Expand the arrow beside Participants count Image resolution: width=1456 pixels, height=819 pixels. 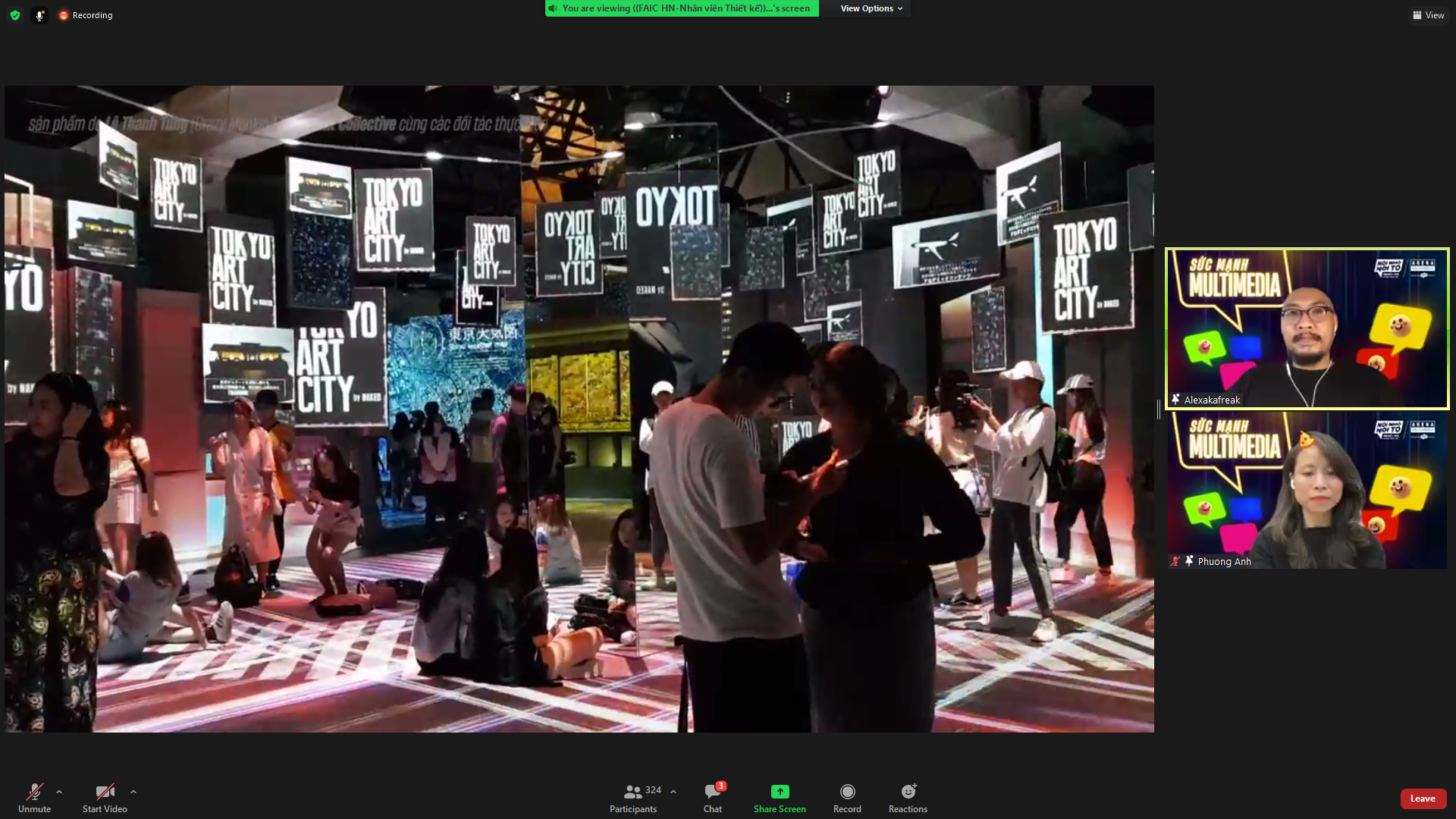(x=673, y=792)
